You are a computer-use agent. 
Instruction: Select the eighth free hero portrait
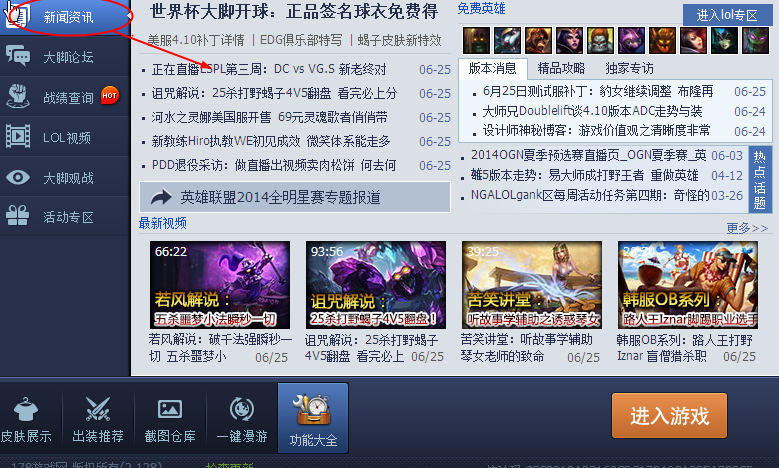[694, 40]
